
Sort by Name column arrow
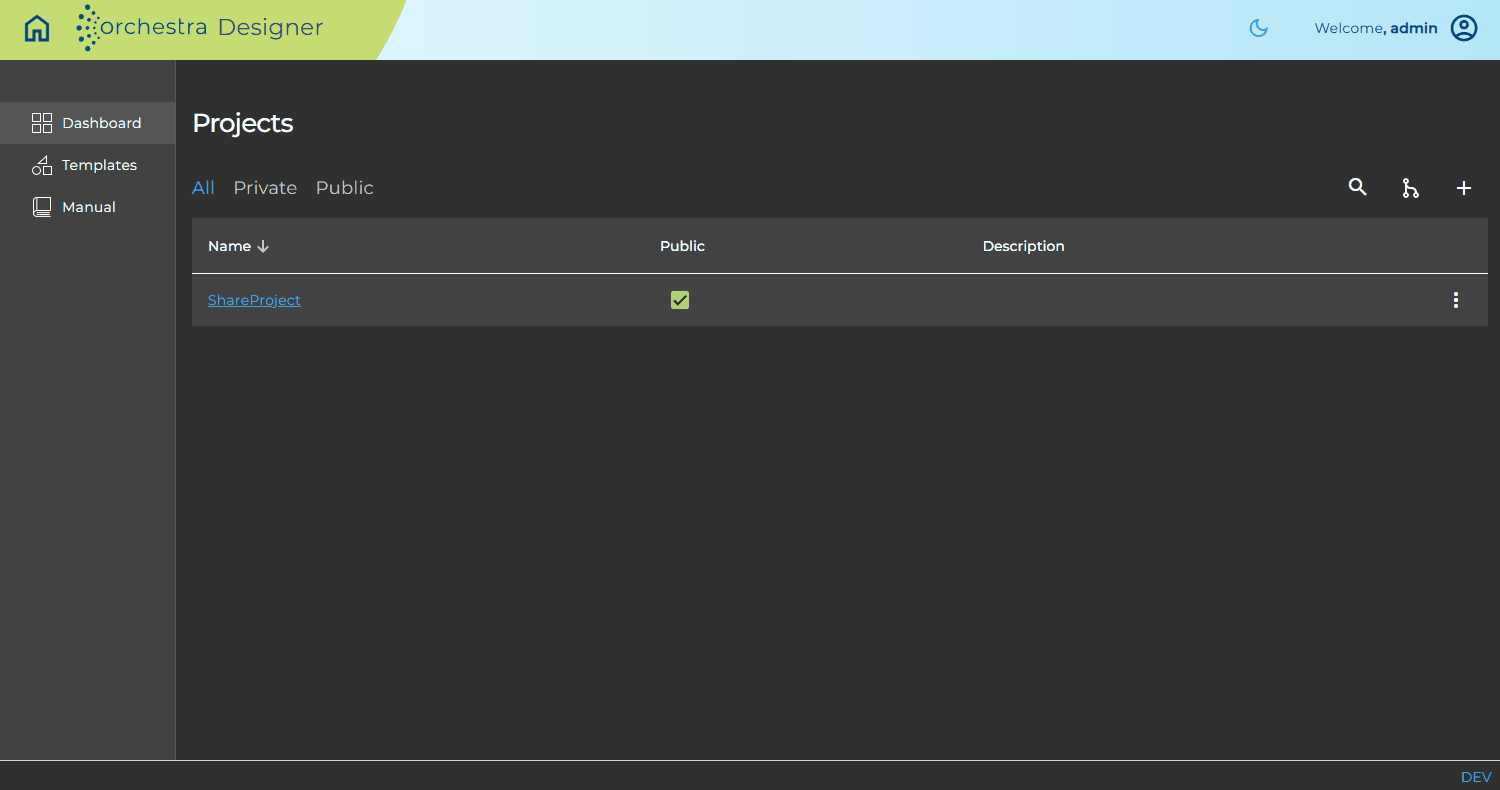[263, 246]
